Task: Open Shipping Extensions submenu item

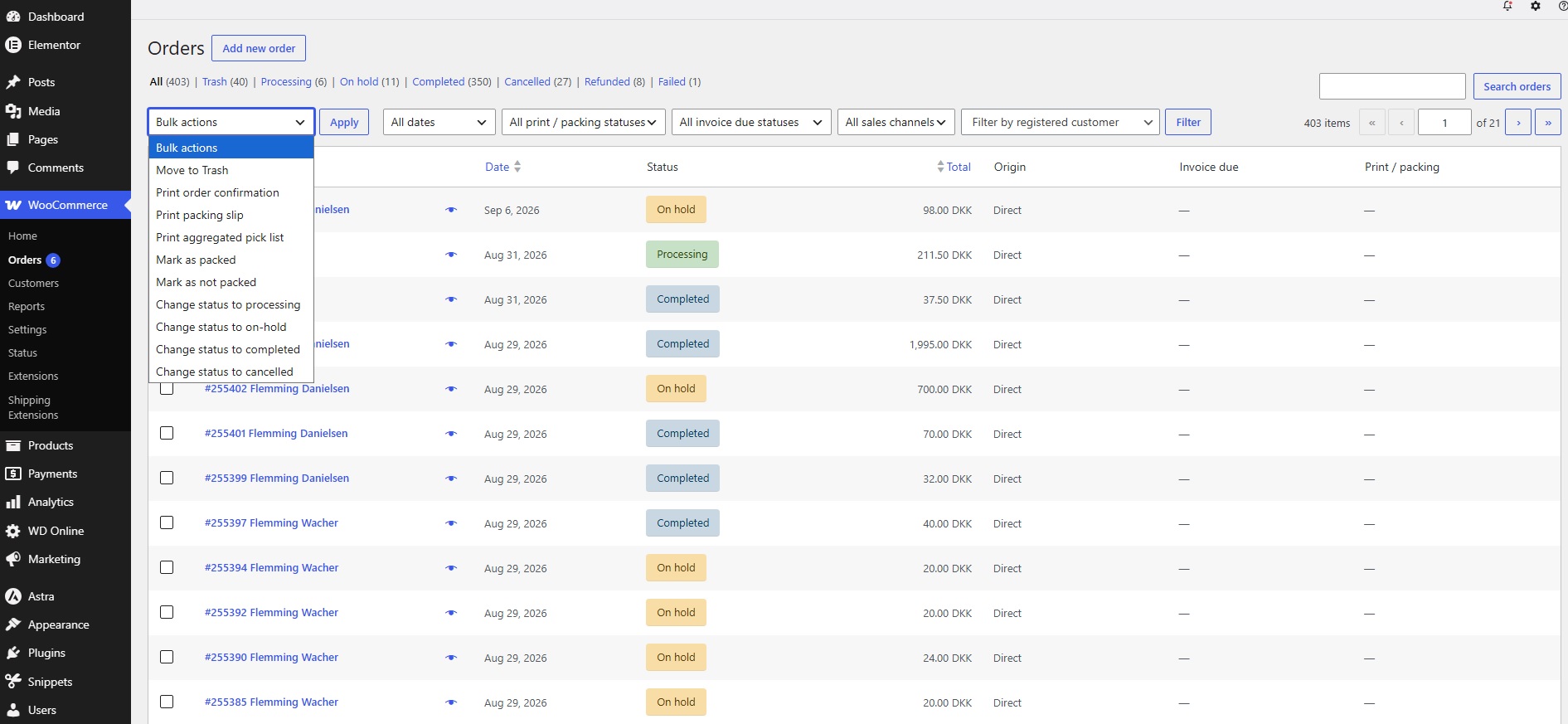Action: tap(33, 407)
